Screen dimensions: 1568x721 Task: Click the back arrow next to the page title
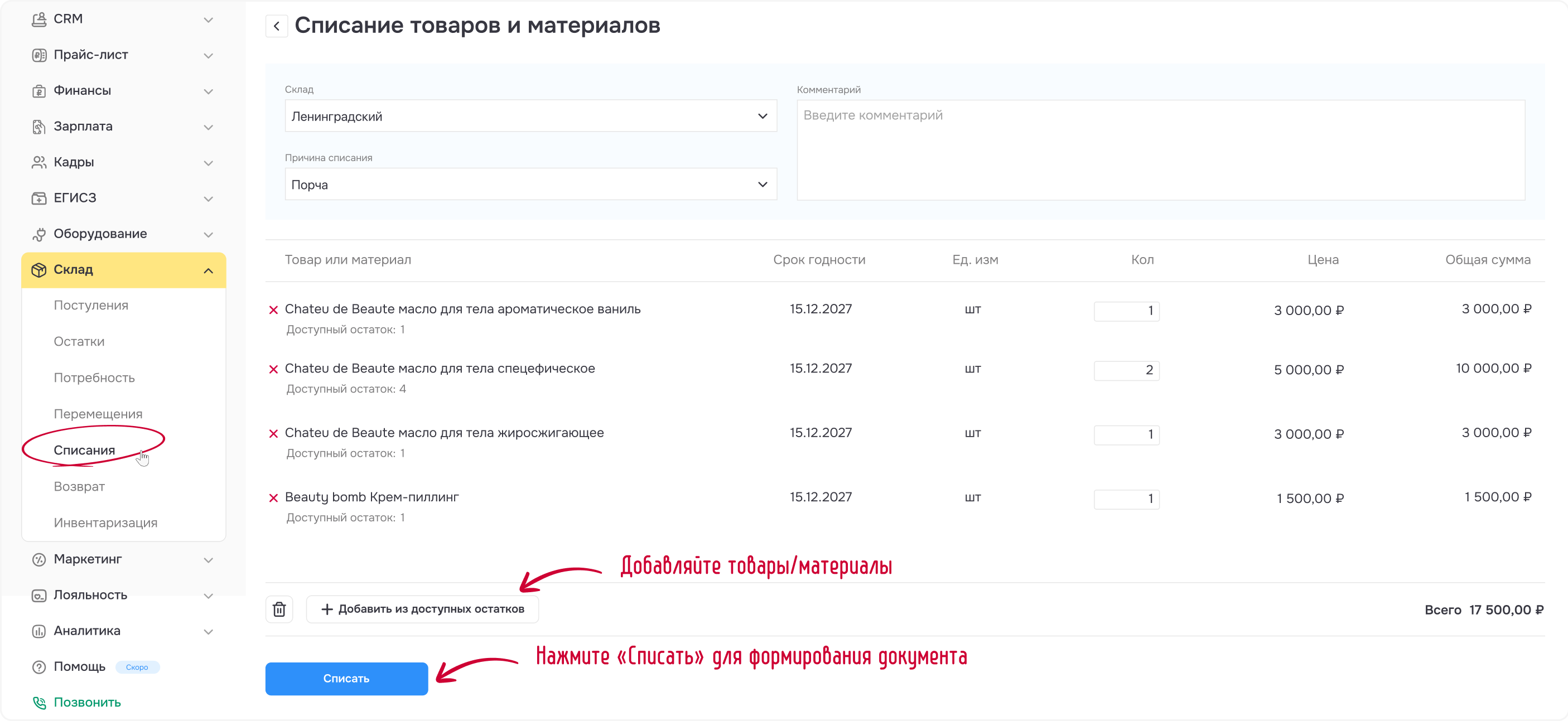click(x=277, y=26)
